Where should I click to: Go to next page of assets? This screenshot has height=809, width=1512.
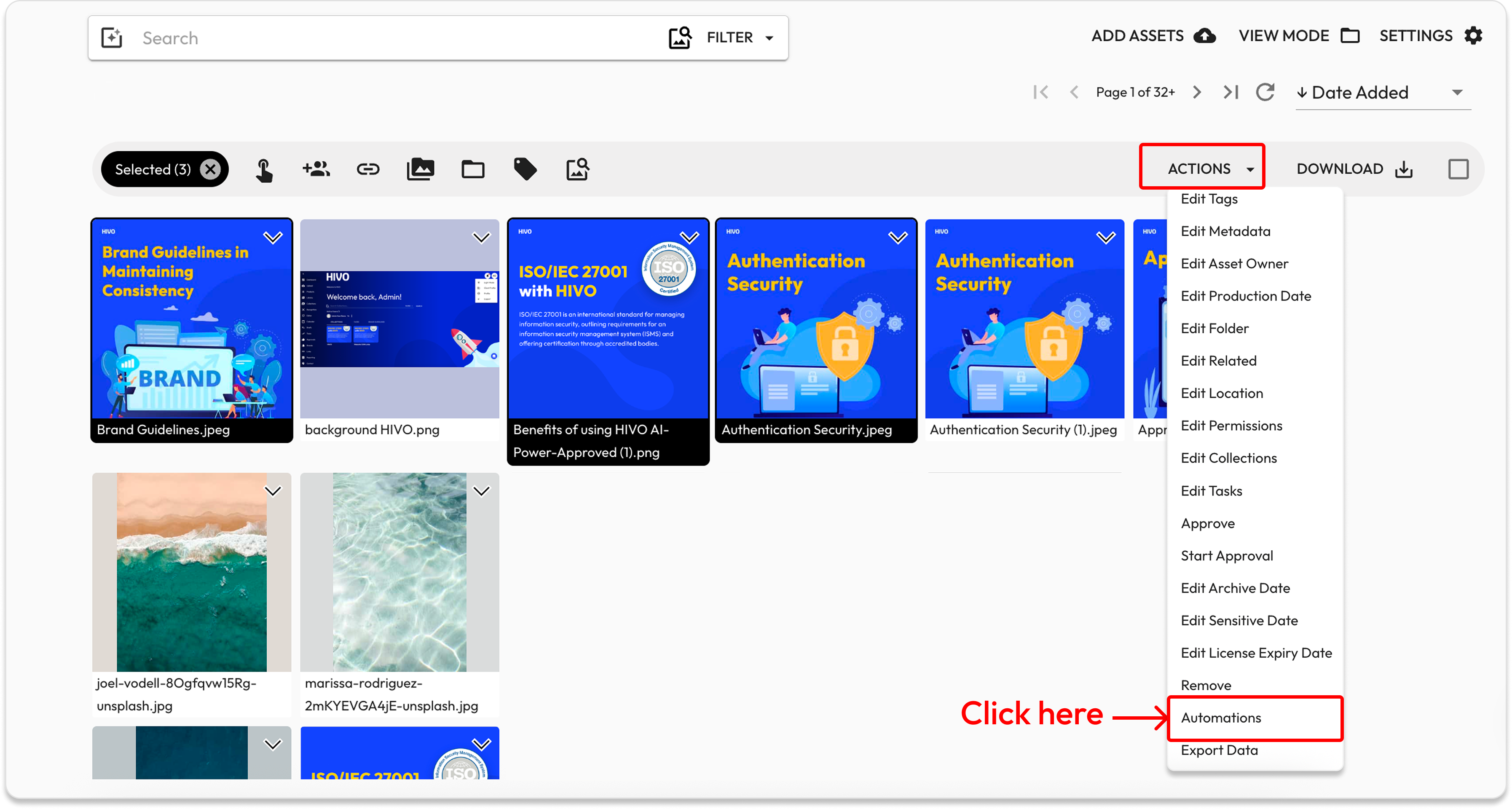1197,92
